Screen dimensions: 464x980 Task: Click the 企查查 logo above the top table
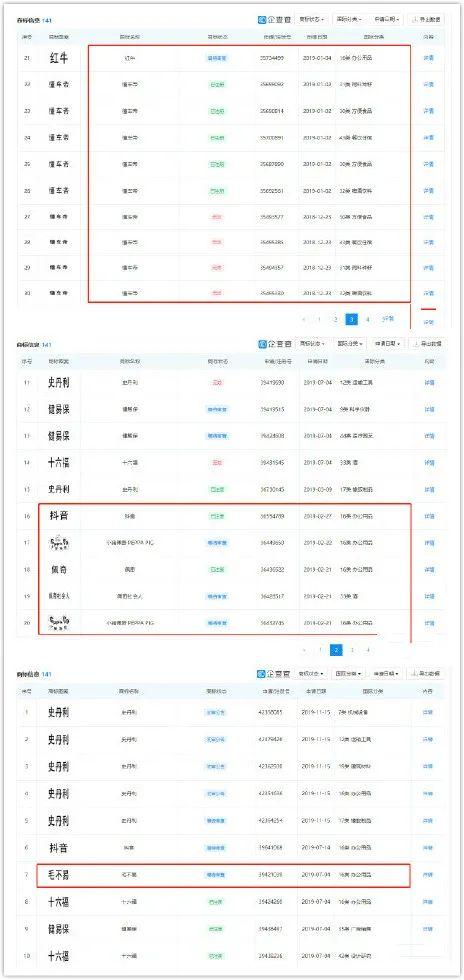tap(274, 19)
